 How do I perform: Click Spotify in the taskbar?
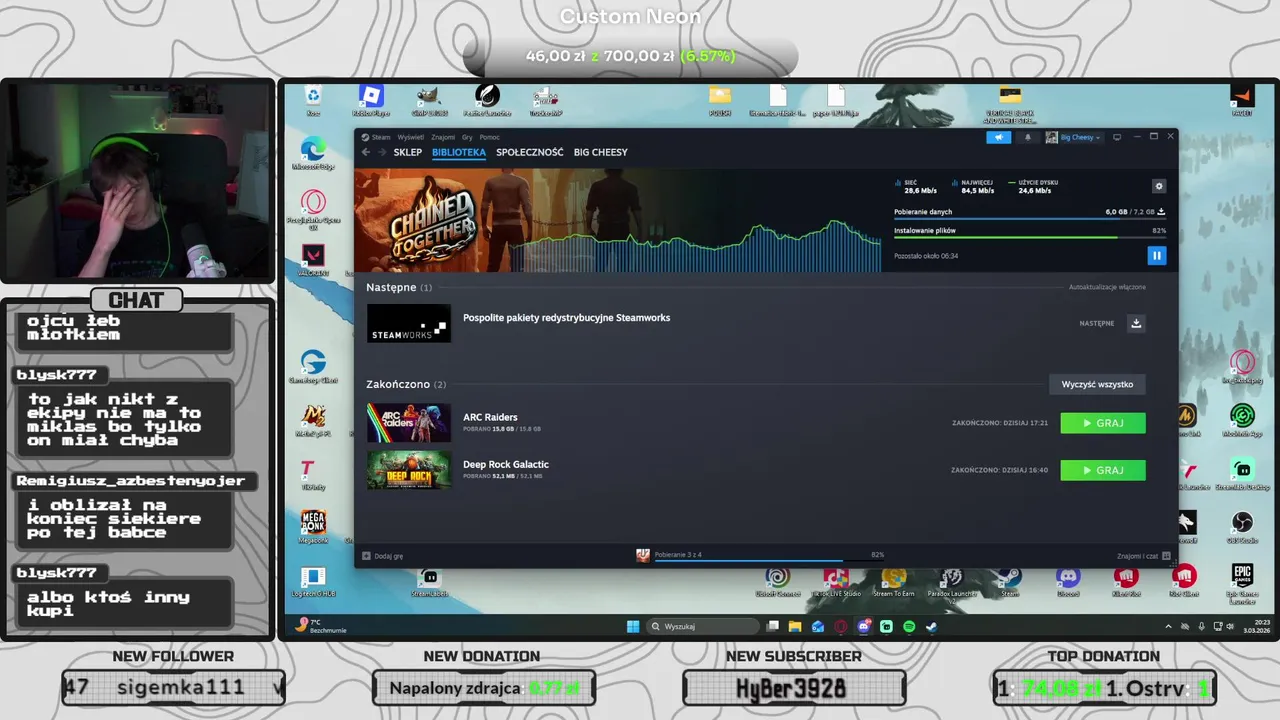(909, 627)
